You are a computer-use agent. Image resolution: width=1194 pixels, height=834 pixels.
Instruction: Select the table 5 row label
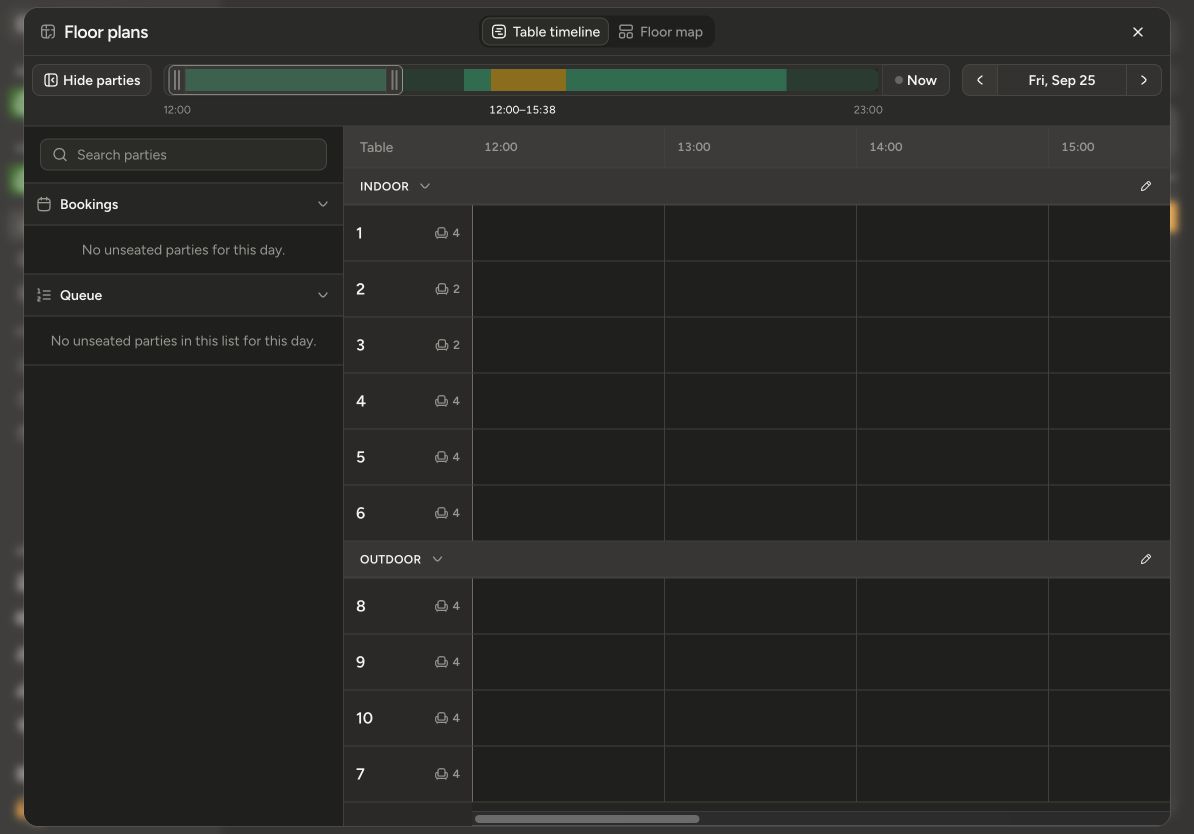pyautogui.click(x=361, y=457)
